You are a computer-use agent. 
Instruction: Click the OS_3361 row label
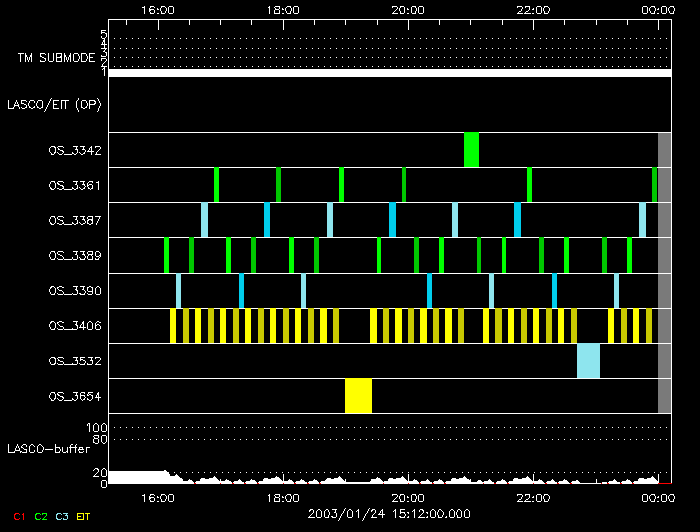tap(74, 185)
